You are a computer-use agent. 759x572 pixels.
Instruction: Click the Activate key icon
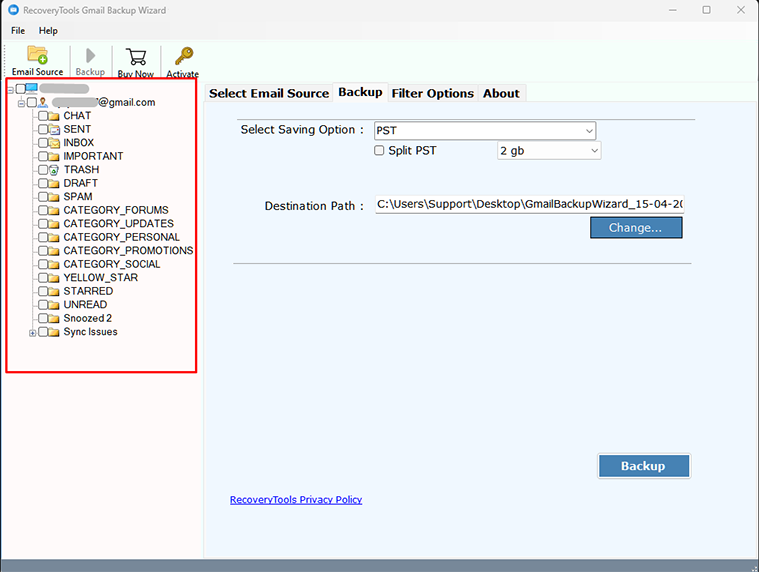click(184, 56)
